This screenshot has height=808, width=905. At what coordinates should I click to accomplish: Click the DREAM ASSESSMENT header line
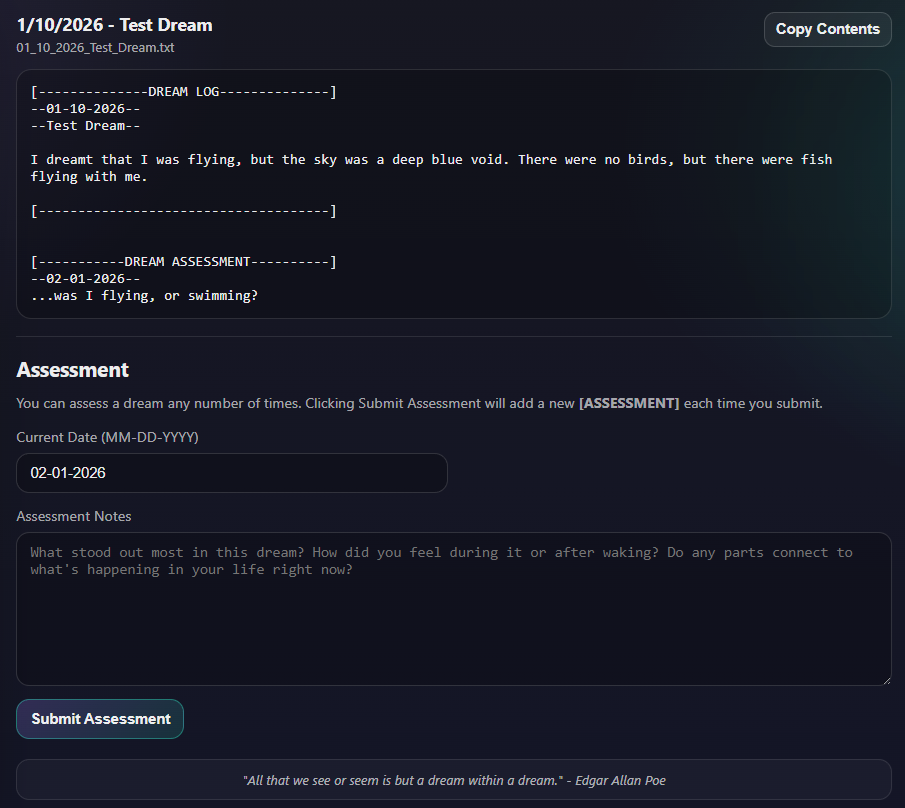(183, 262)
